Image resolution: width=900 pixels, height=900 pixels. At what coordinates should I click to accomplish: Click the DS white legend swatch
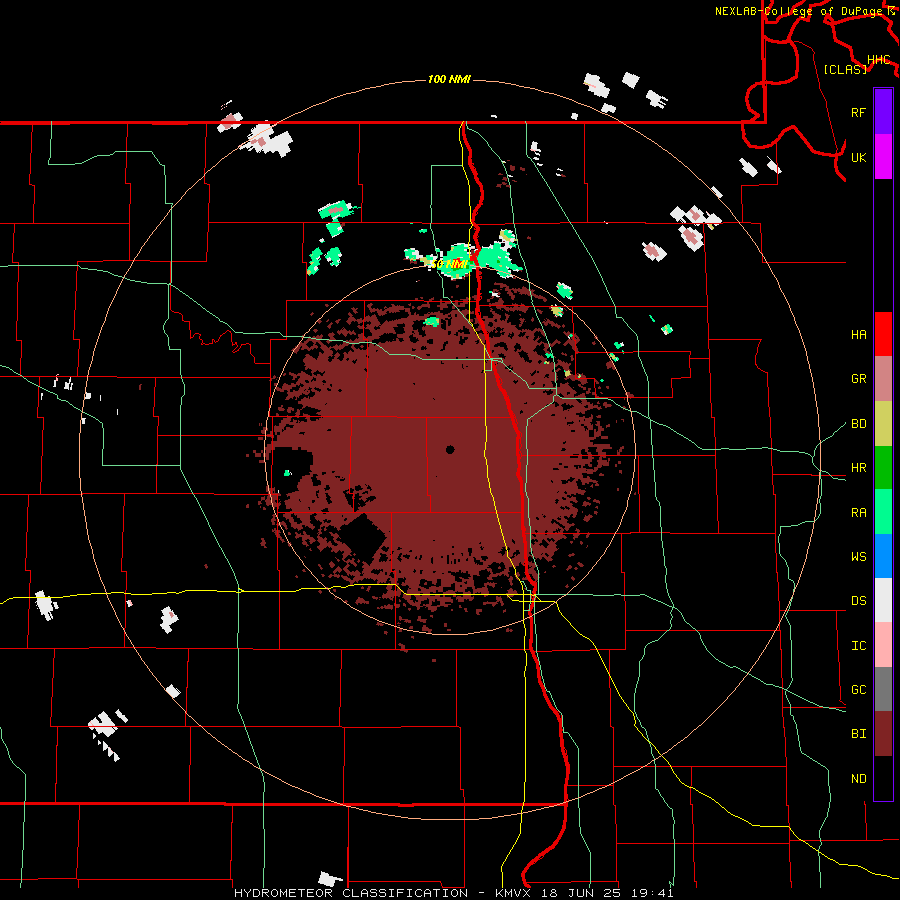[x=883, y=600]
